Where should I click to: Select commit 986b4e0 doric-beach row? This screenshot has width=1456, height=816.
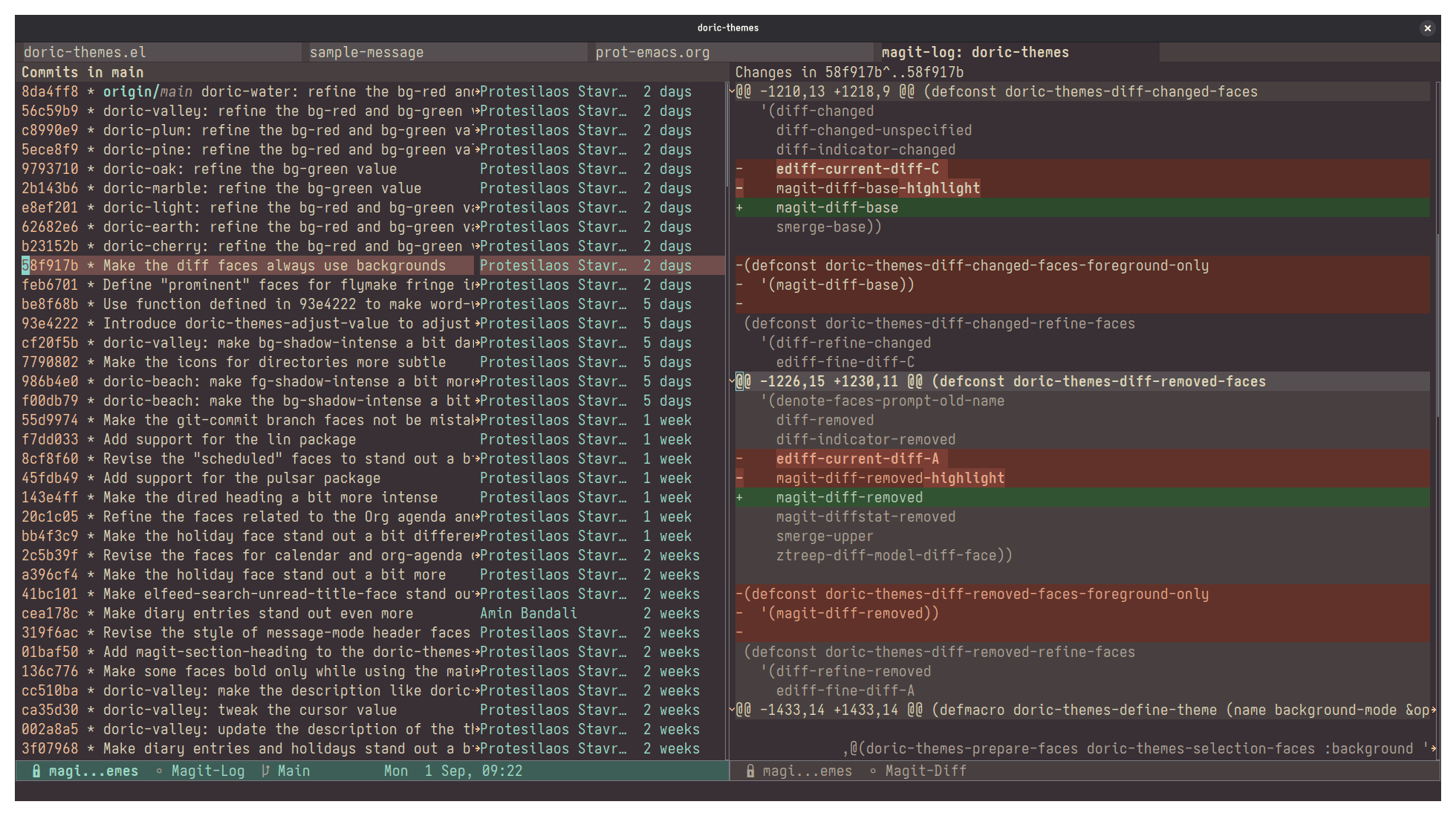point(371,381)
